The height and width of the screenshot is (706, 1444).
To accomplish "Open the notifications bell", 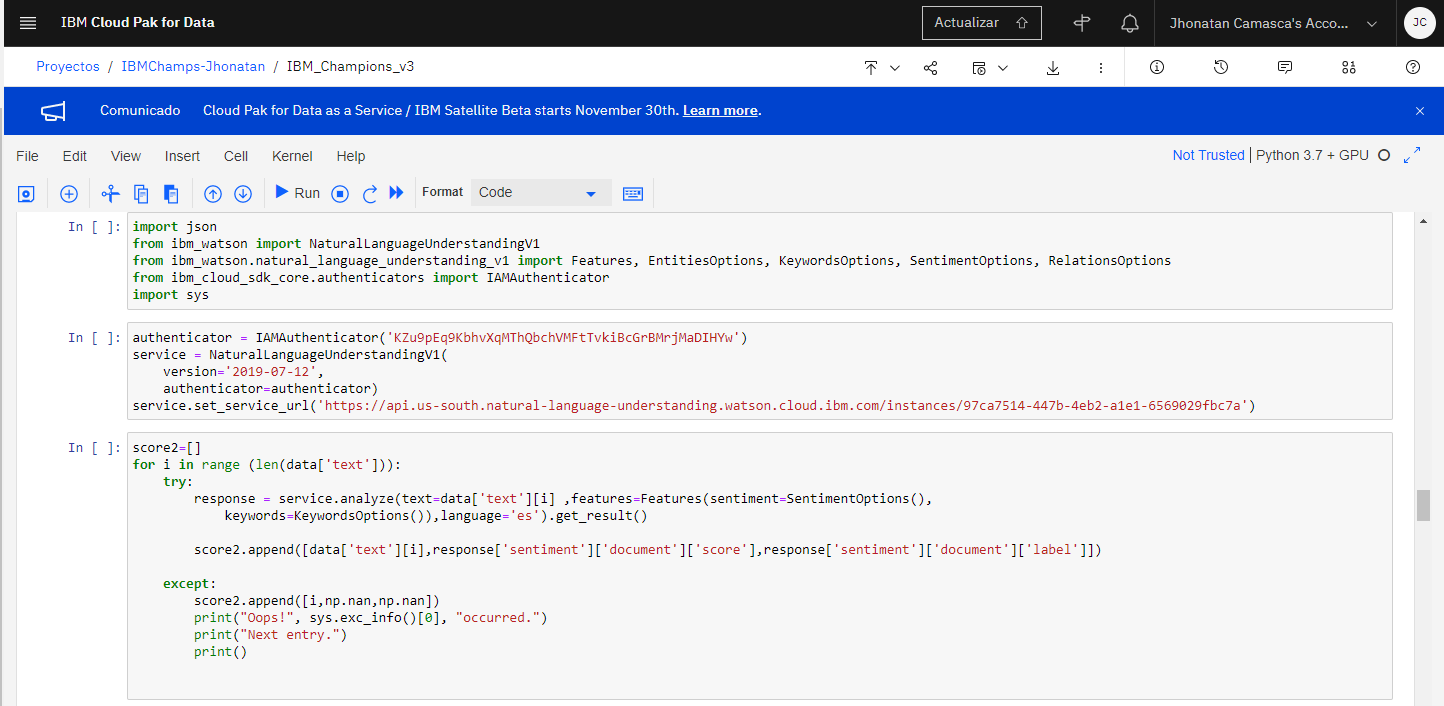I will click(1130, 23).
